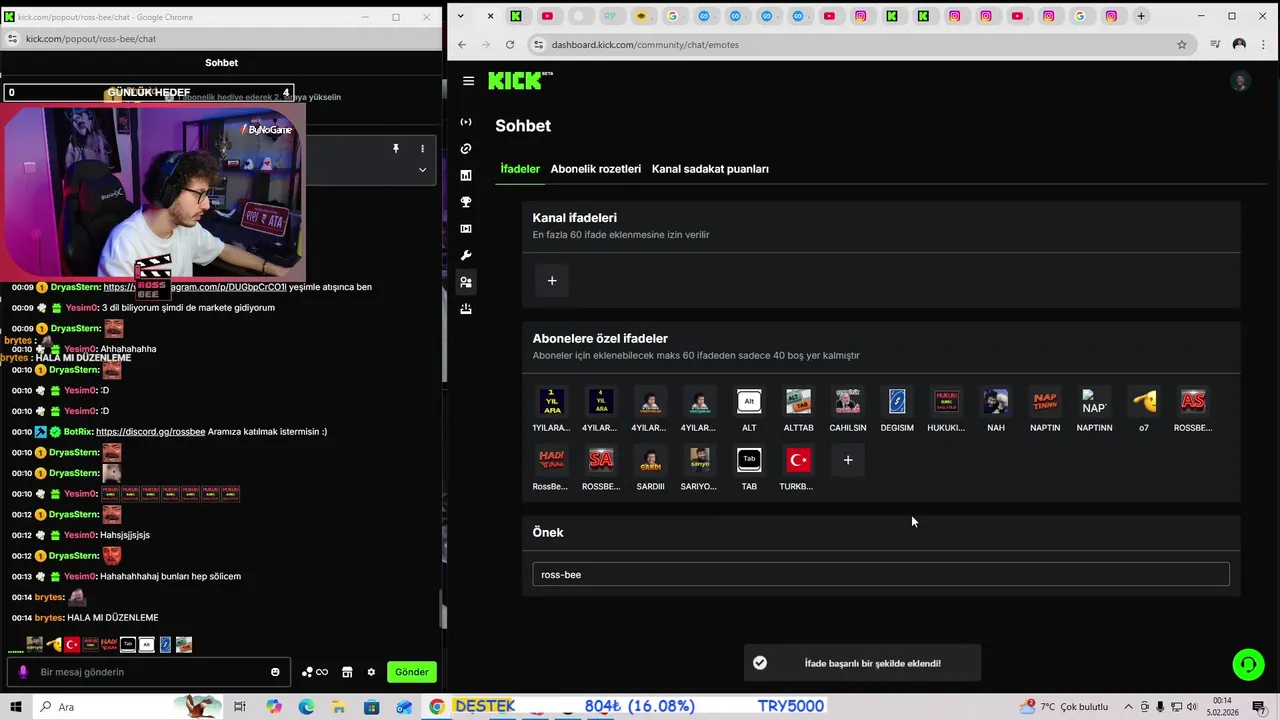Click the GÜNLÜK HEDEF goal bar
Screen dimensions: 1280x720
(x=148, y=92)
